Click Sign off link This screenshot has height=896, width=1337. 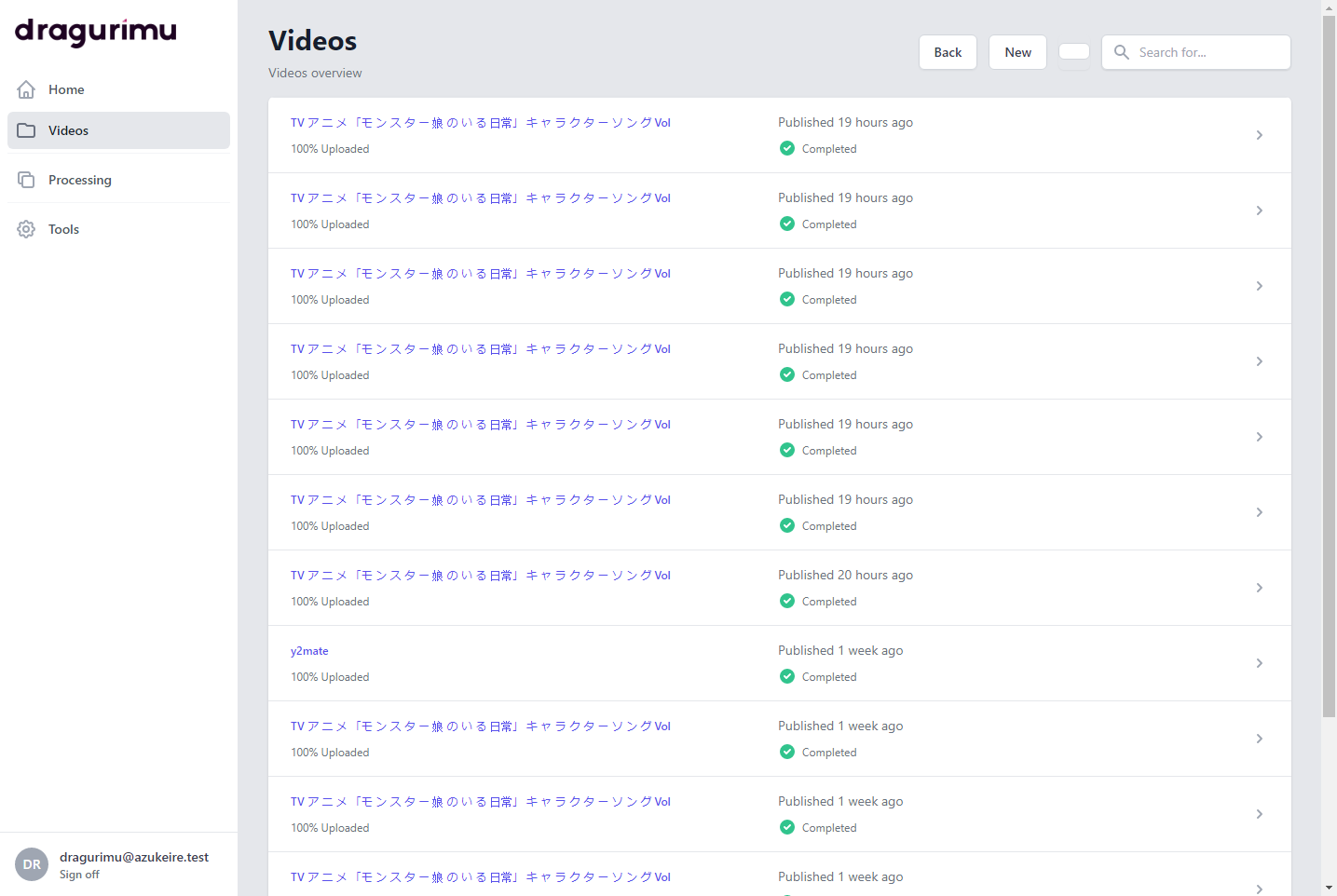click(79, 875)
